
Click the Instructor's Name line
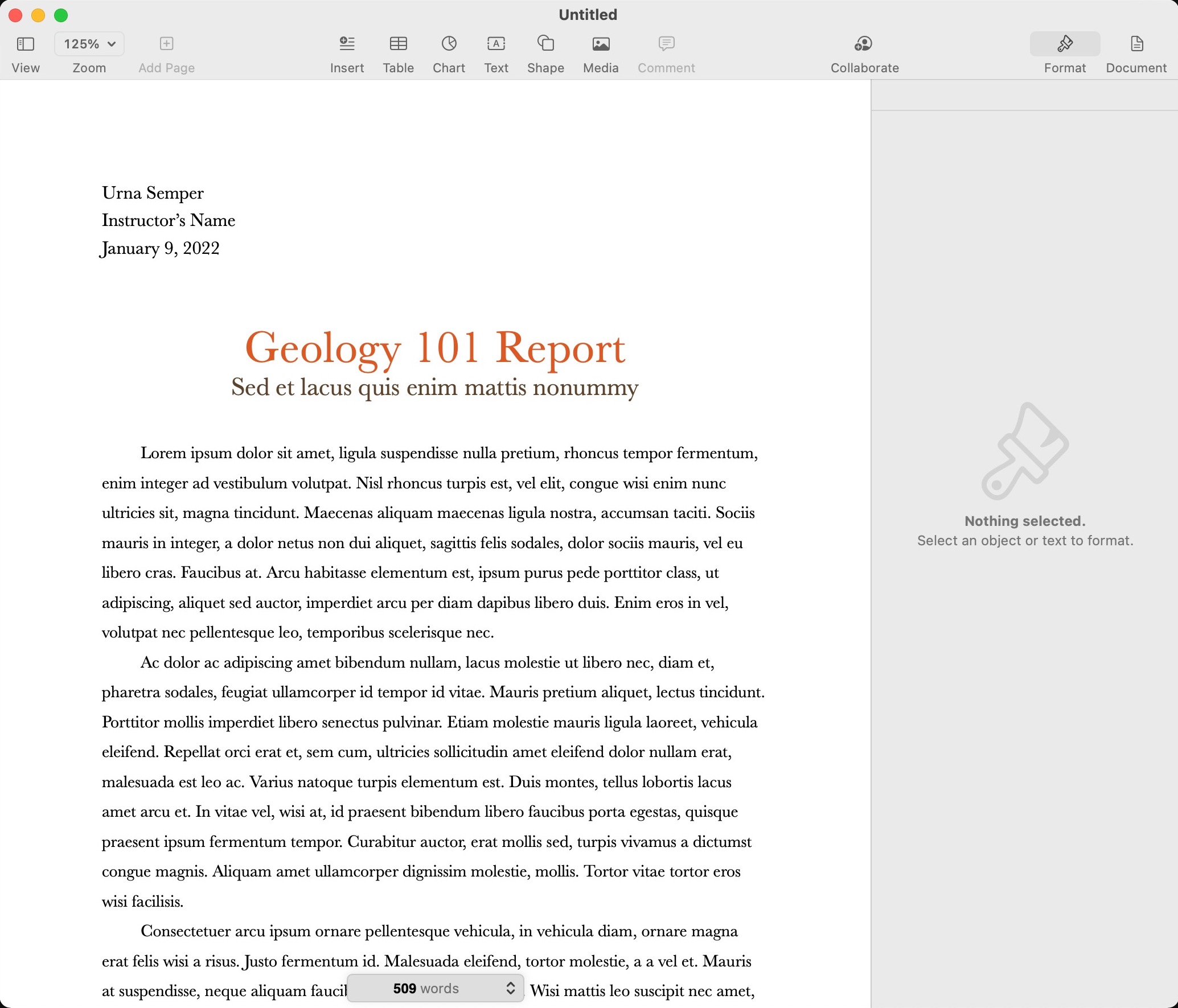pyautogui.click(x=169, y=220)
